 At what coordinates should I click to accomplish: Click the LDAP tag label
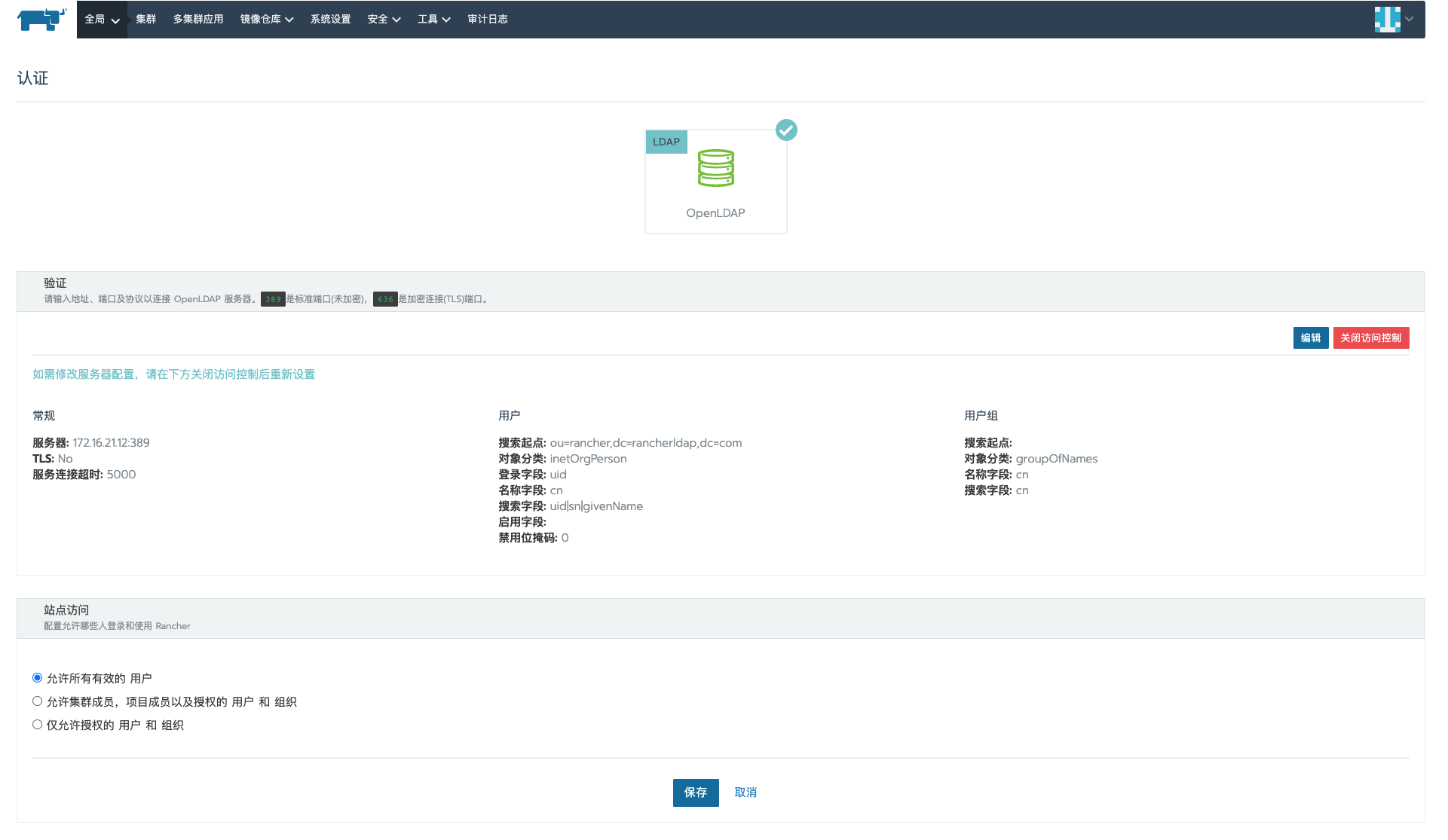(x=666, y=142)
